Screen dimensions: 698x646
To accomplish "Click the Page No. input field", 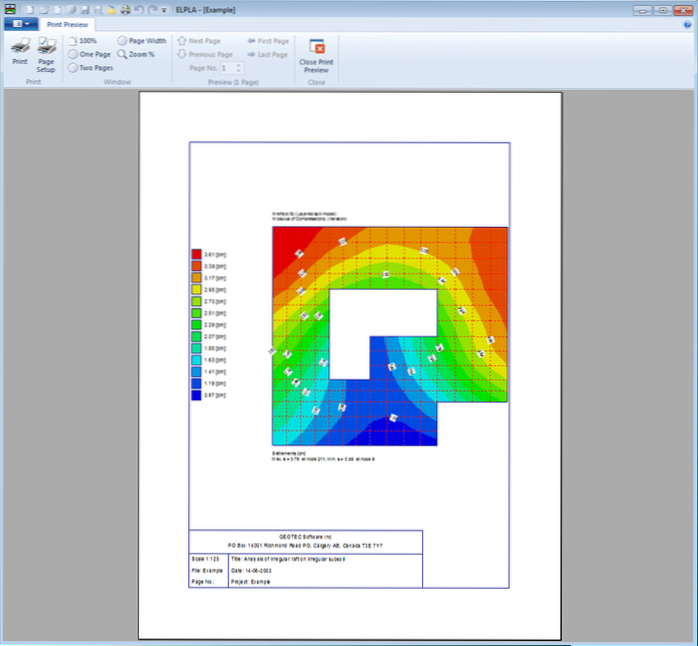I will pyautogui.click(x=224, y=67).
